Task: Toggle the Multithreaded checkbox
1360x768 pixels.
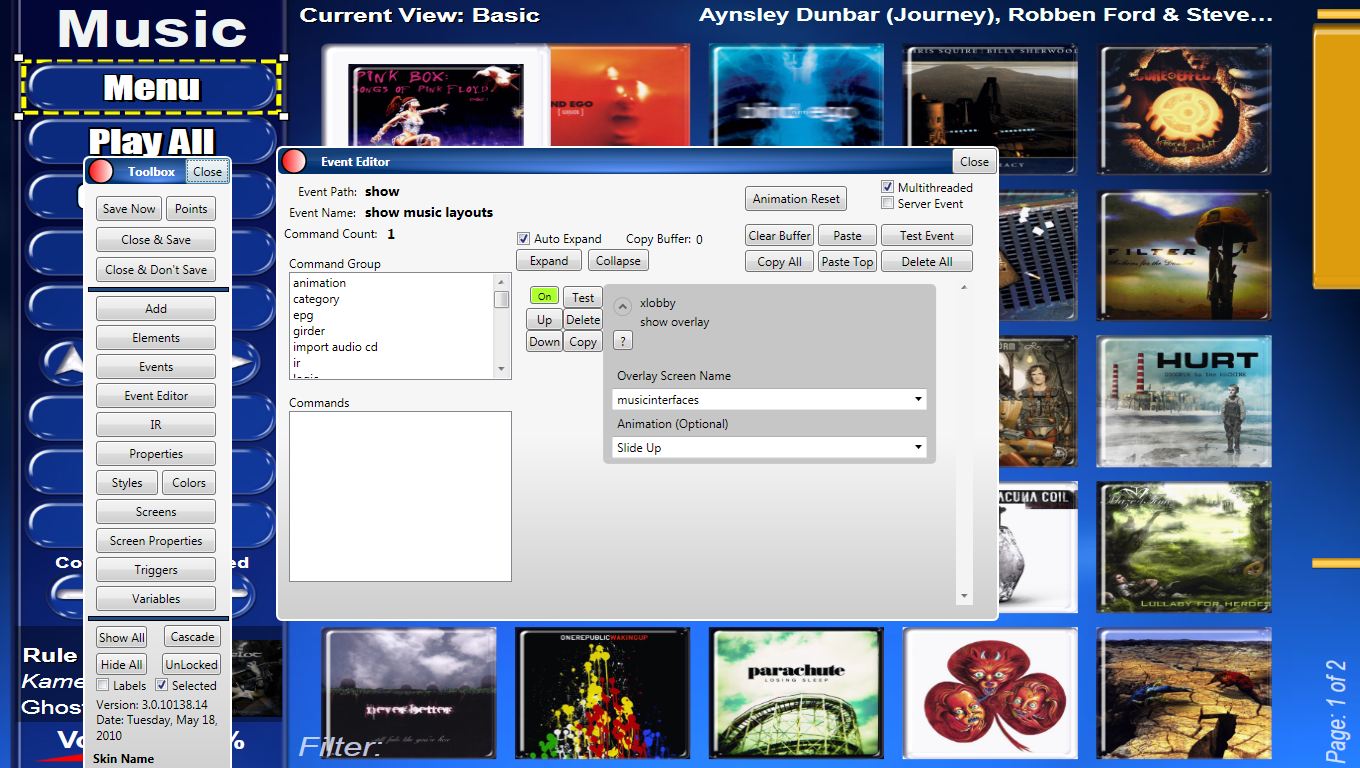Action: 887,187
